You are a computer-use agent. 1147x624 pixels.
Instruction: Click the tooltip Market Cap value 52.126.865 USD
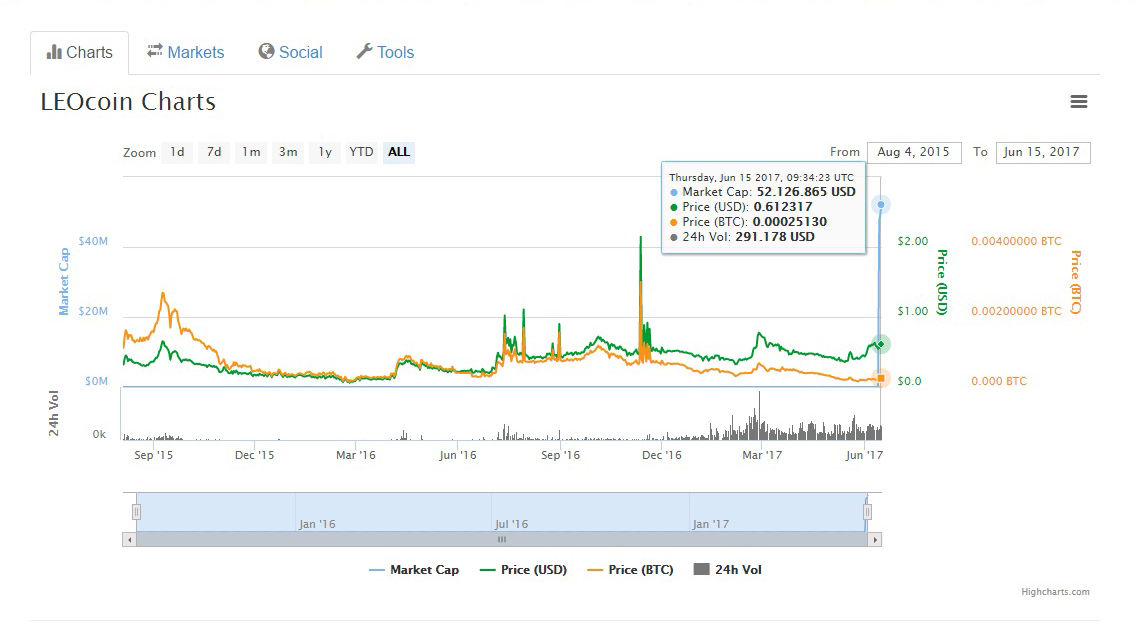[x=806, y=192]
